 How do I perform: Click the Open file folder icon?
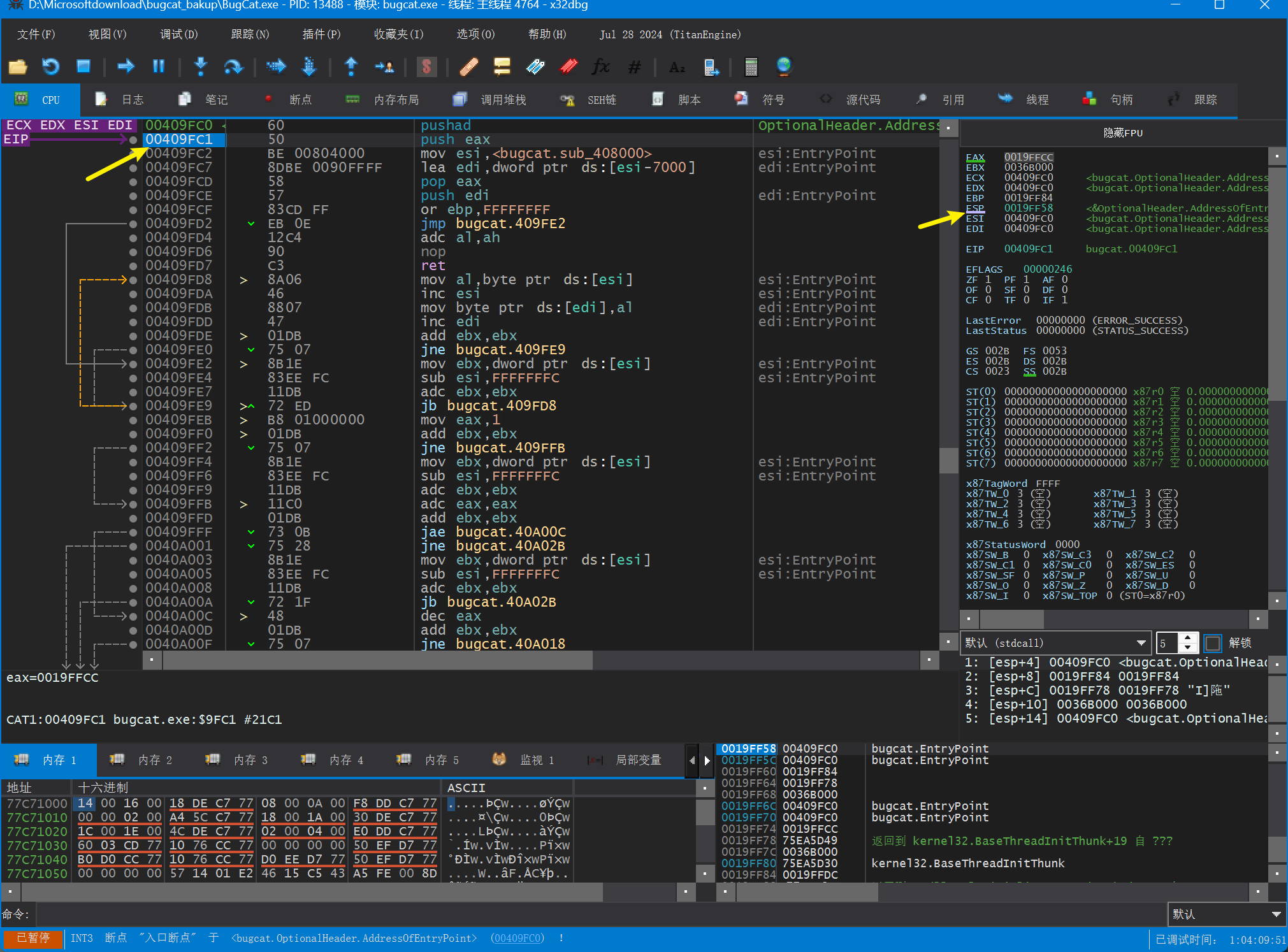coord(18,66)
